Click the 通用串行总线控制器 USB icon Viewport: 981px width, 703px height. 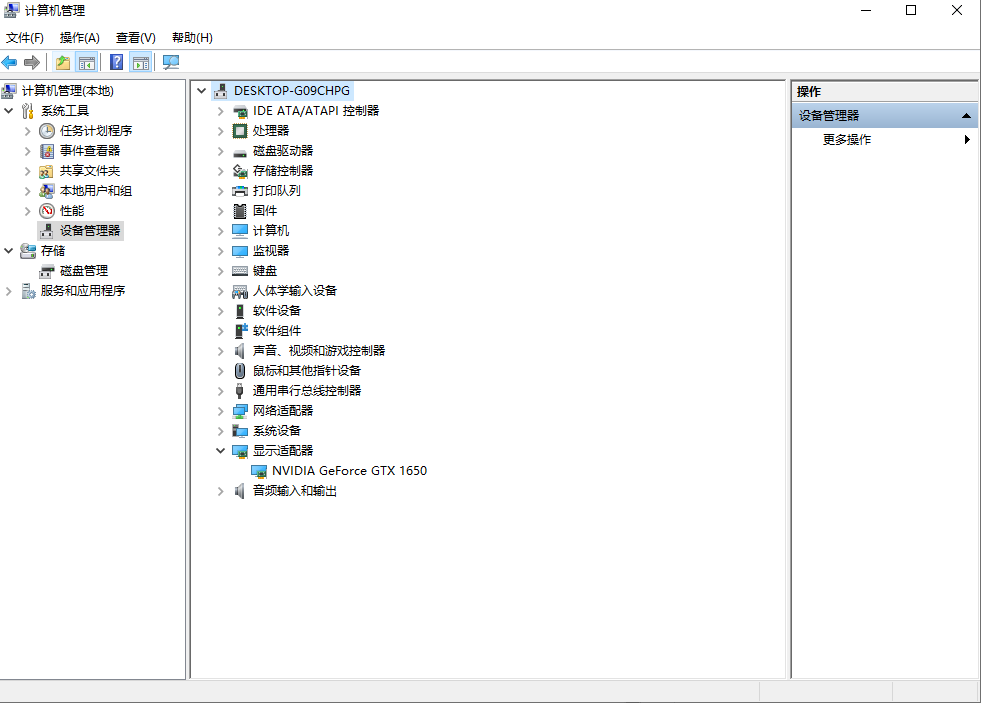[x=239, y=391]
